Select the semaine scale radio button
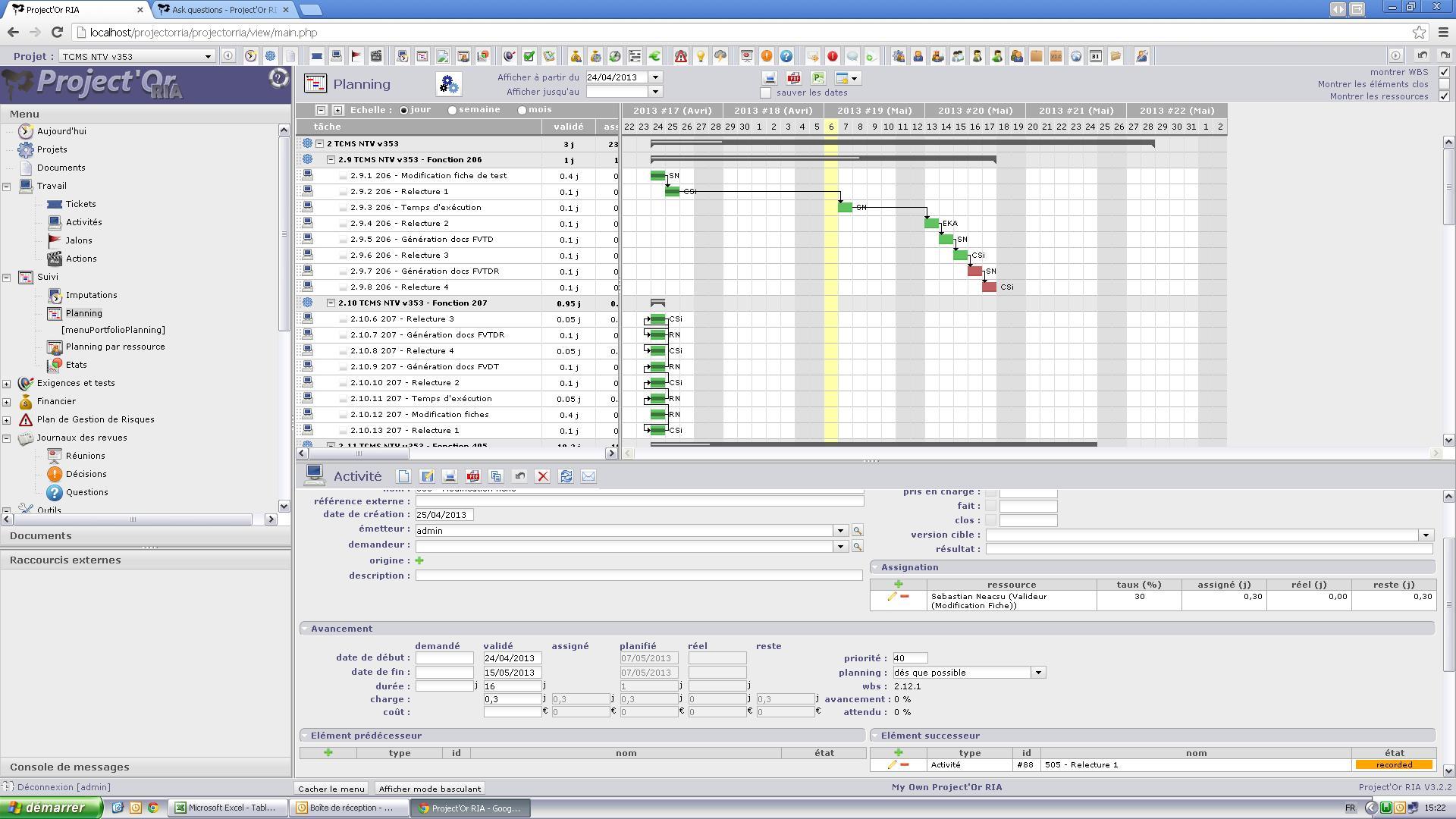This screenshot has width=1456, height=819. tap(453, 110)
